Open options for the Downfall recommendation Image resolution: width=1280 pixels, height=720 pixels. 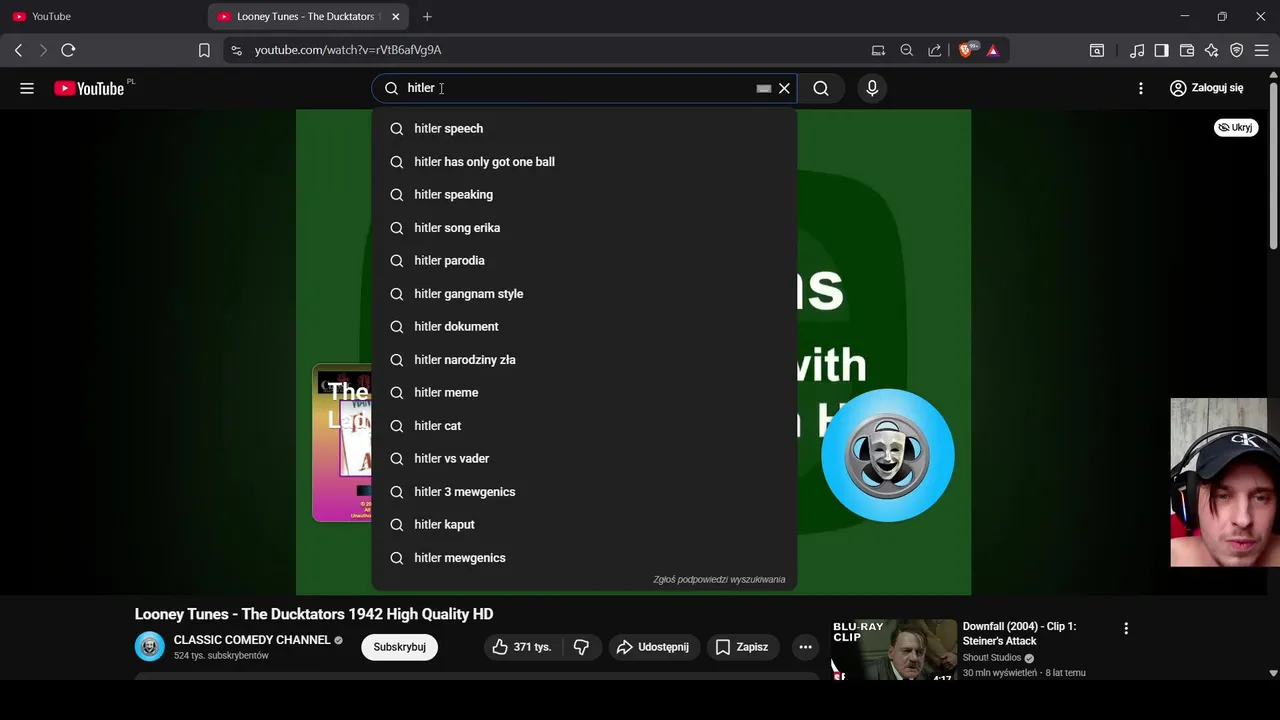click(x=1126, y=629)
